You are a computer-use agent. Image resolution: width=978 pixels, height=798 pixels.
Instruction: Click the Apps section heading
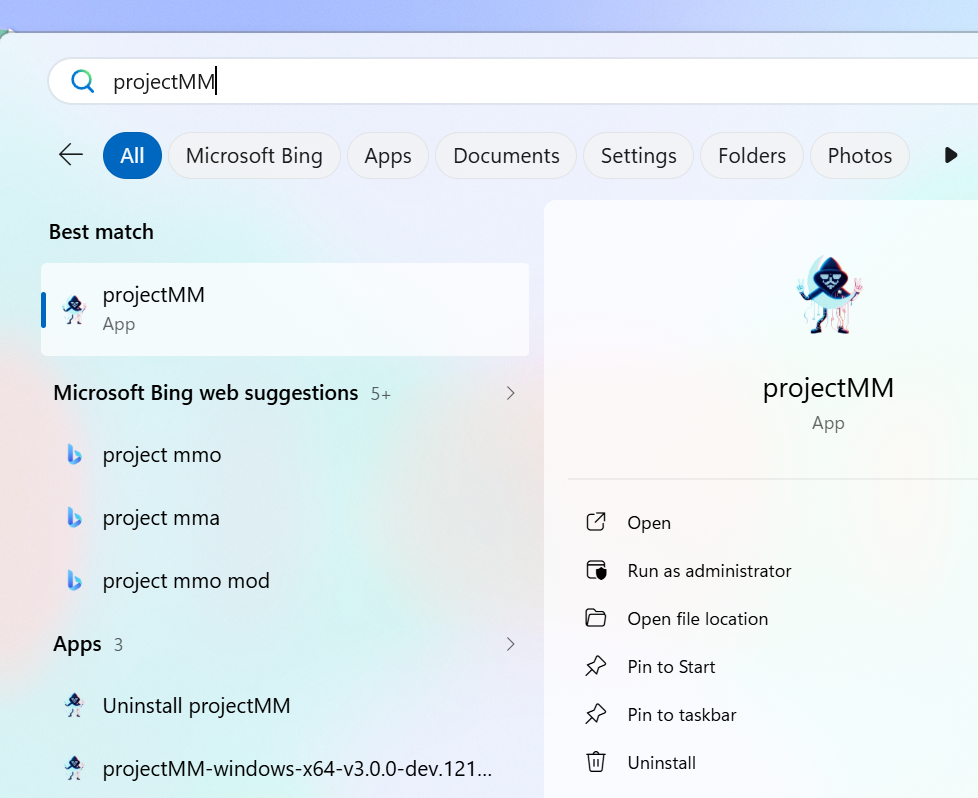[77, 644]
